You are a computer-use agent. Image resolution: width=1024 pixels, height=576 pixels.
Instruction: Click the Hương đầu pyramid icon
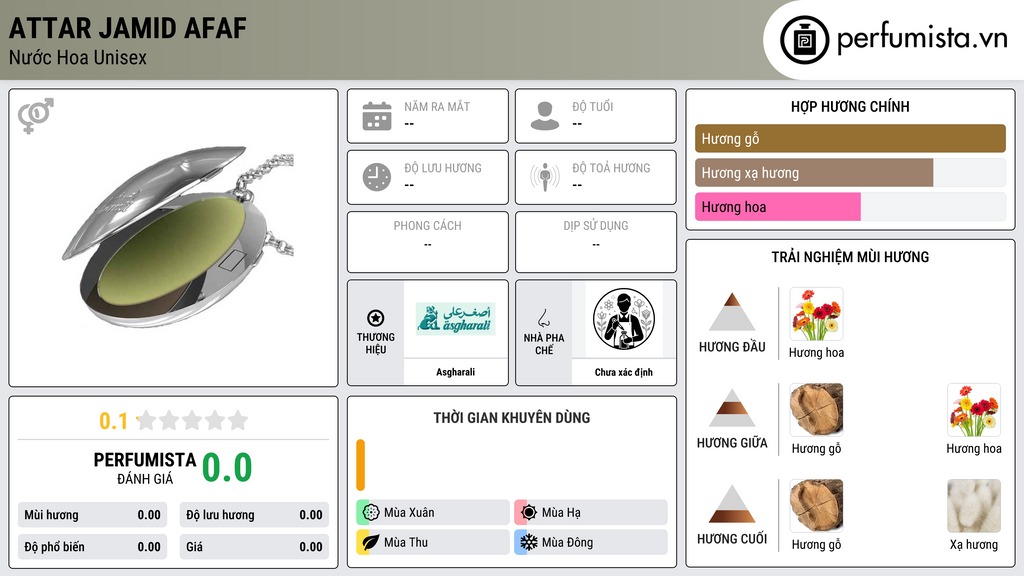coord(732,312)
